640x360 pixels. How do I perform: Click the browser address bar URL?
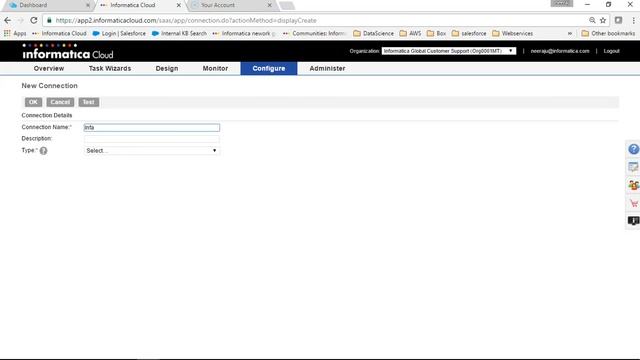[x=186, y=20]
